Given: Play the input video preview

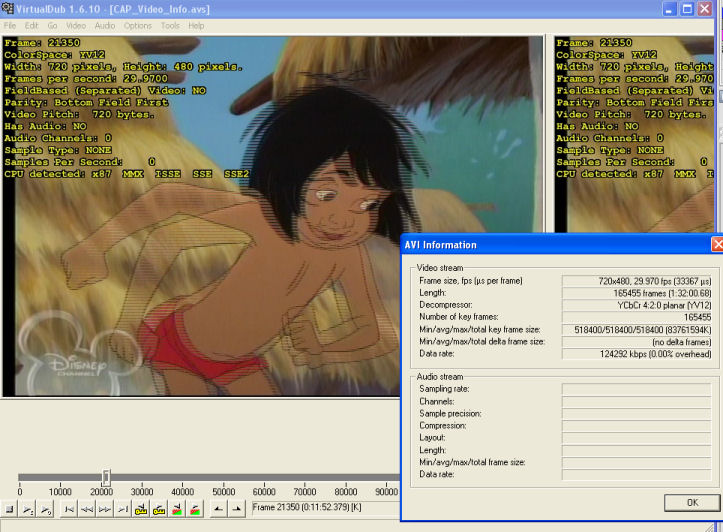Looking at the screenshot, I should [x=28, y=509].
